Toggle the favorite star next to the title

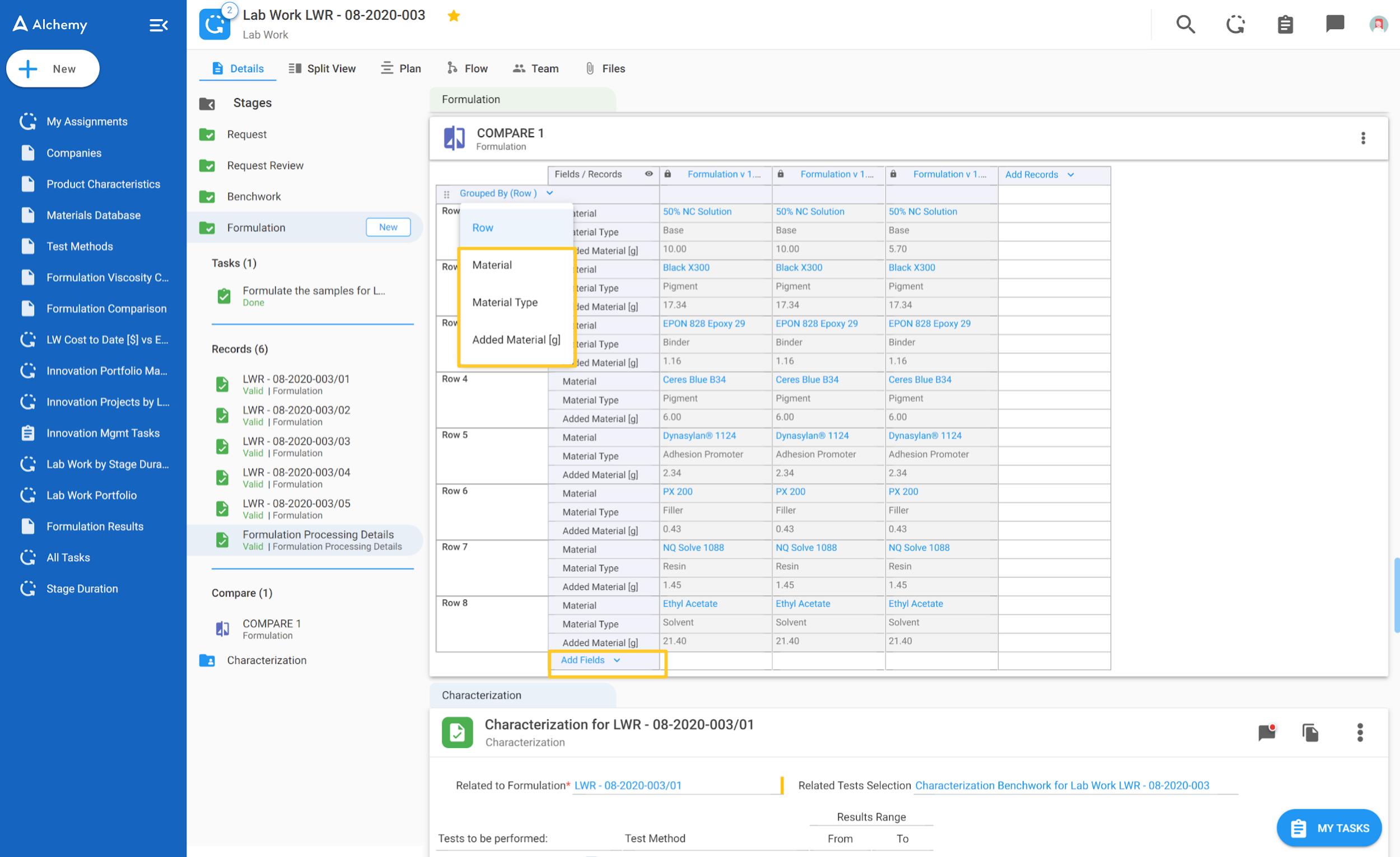pos(454,16)
